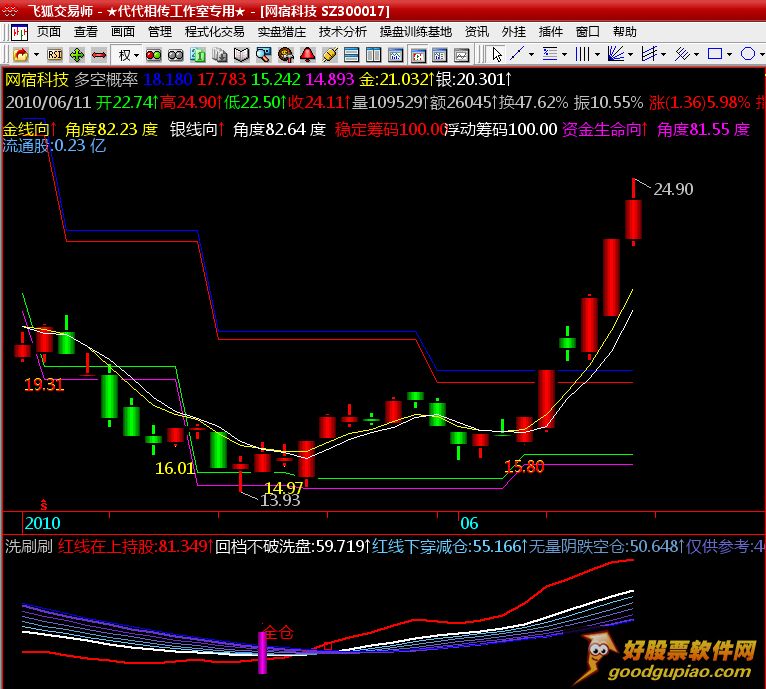Open the 权 adjustment dropdown

[x=129, y=54]
